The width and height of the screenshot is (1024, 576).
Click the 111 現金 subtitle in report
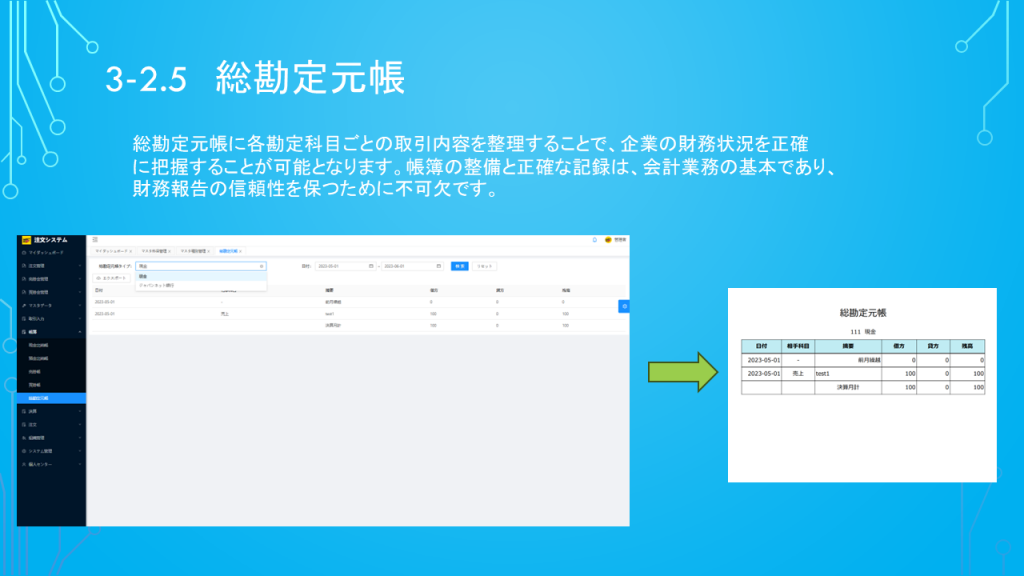coord(863,332)
